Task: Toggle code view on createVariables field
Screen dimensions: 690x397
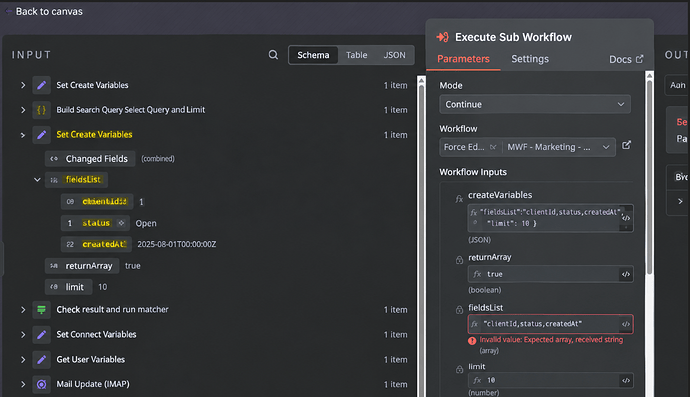Action: 626,218
